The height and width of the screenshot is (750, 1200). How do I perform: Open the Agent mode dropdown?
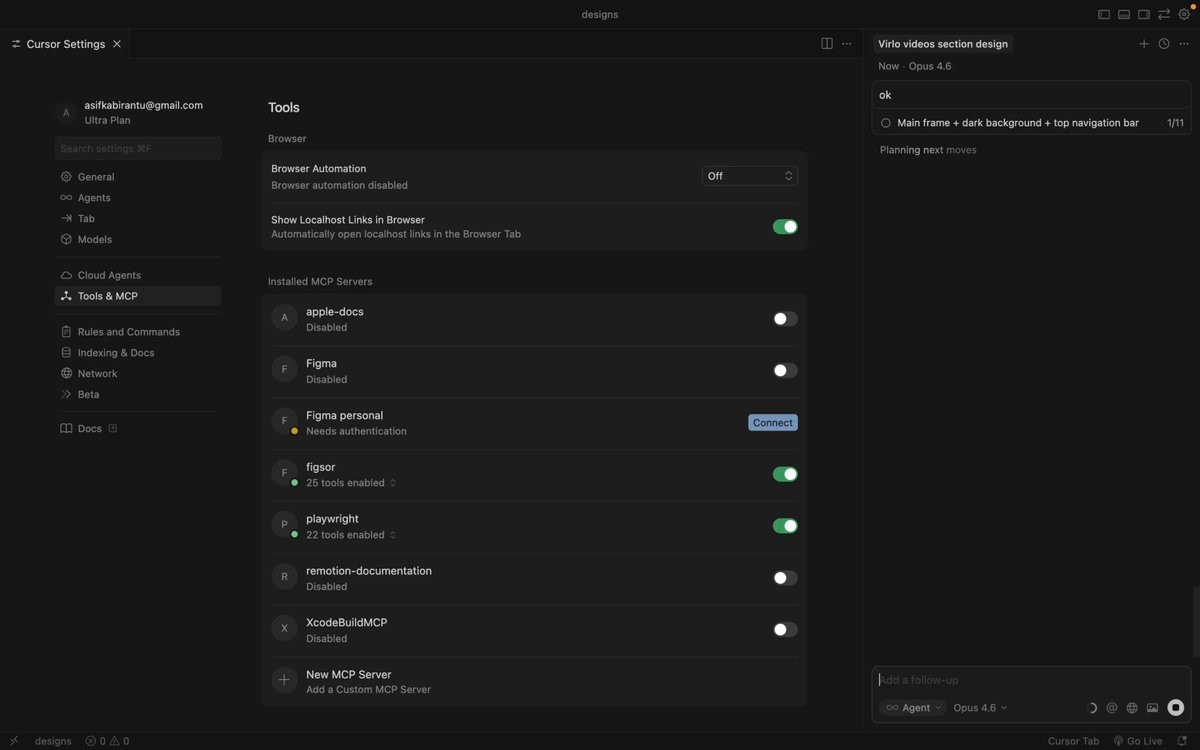pyautogui.click(x=913, y=708)
